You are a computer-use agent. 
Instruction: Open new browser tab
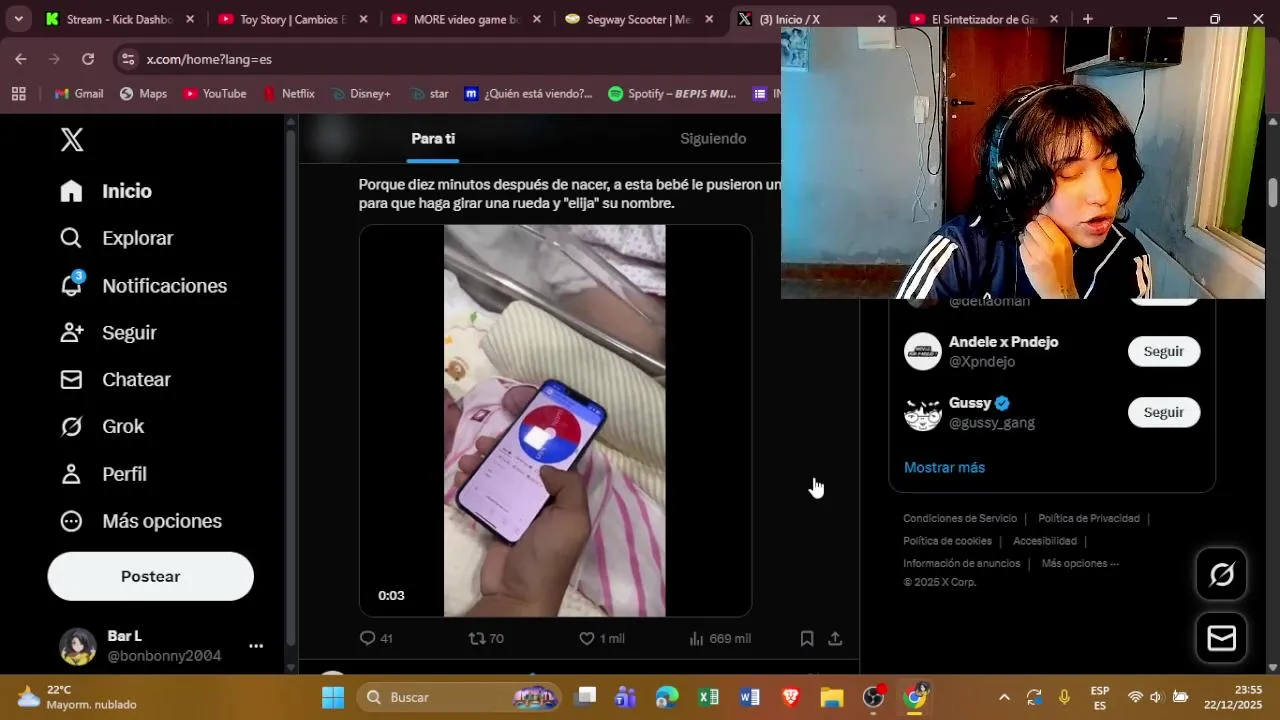point(1087,19)
